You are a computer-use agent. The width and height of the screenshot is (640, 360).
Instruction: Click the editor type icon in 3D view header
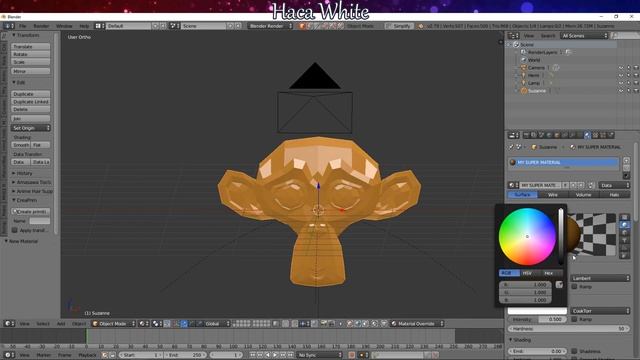8,324
